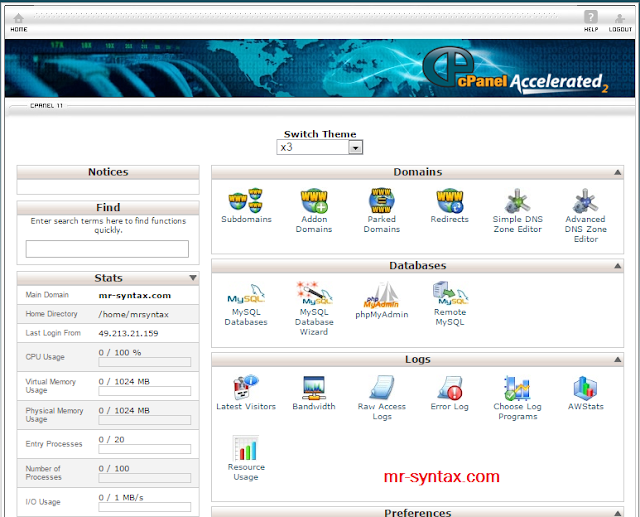This screenshot has width=640, height=517.
Task: Open the Error Log icon
Action: (x=449, y=388)
